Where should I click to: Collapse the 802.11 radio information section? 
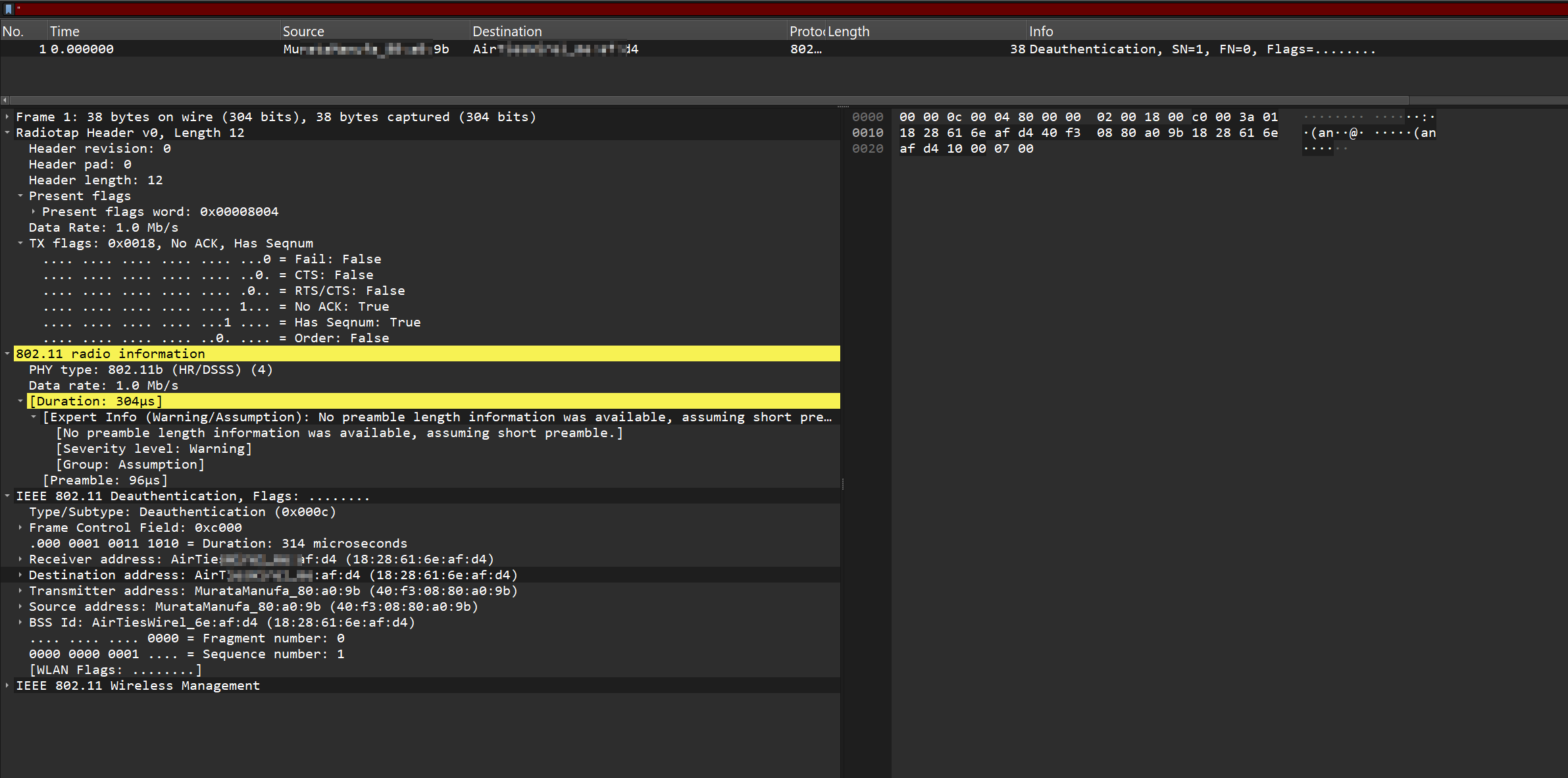point(7,354)
